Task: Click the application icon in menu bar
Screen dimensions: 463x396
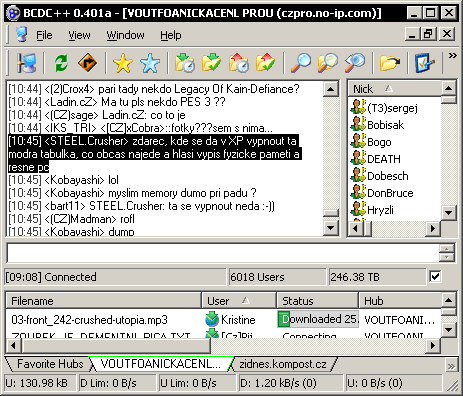Action: click(x=22, y=35)
